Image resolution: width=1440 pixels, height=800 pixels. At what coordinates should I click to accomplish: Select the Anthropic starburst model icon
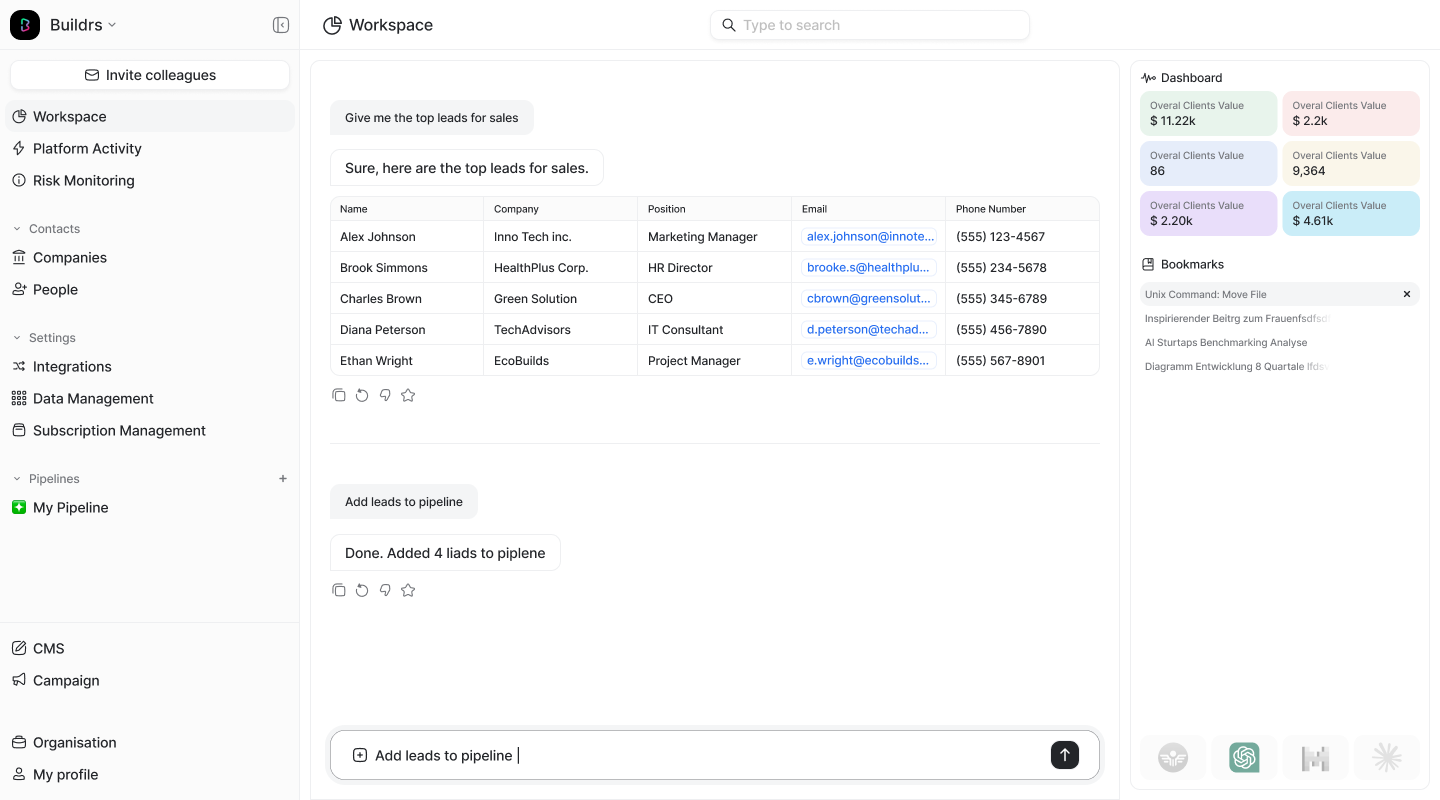(1387, 757)
